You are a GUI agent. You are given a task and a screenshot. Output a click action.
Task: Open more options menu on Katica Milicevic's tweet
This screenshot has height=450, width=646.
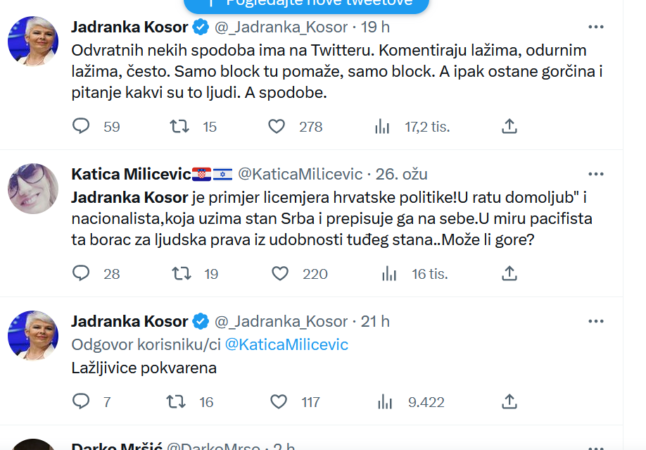[x=596, y=174]
